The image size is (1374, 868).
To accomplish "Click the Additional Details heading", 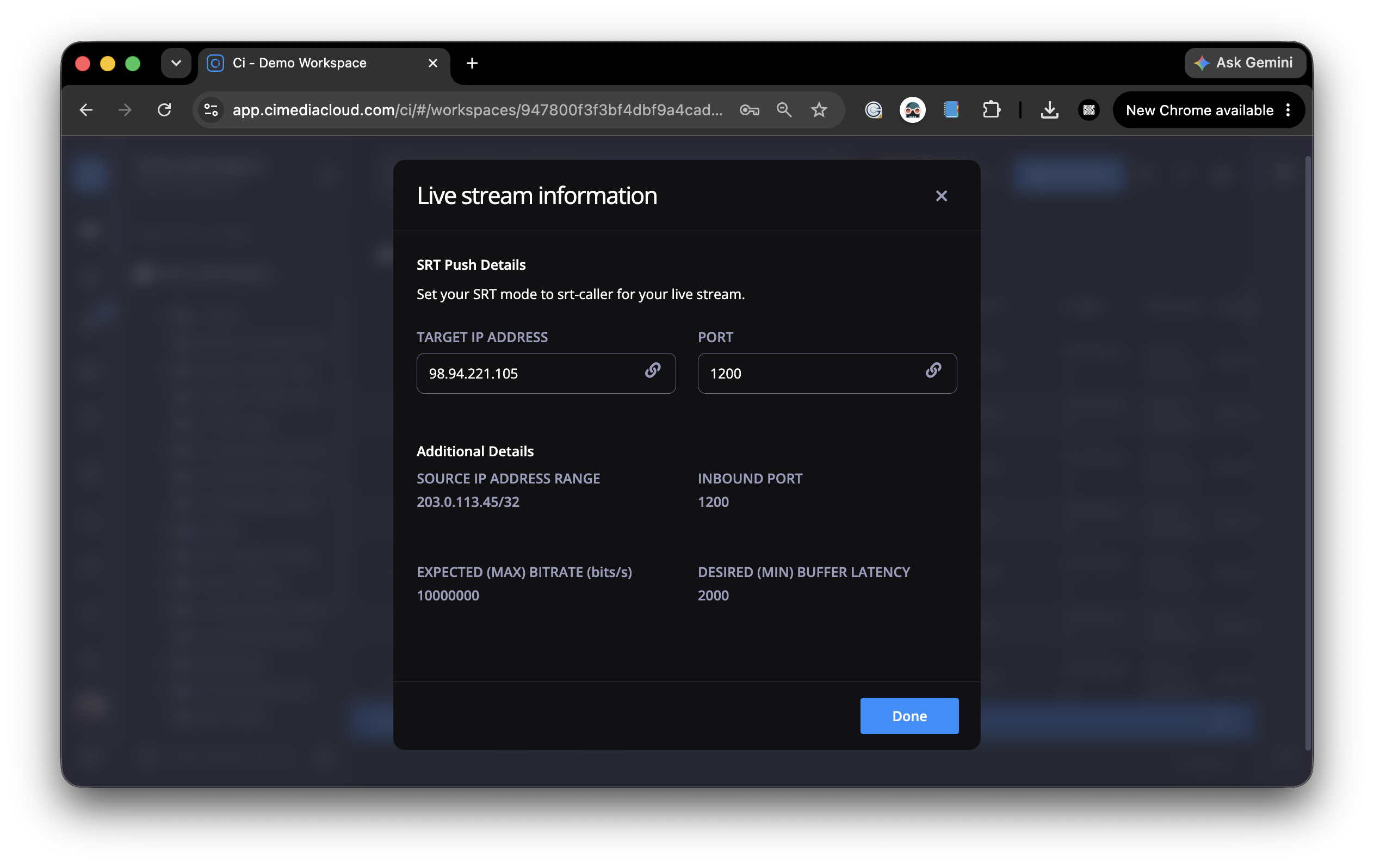I will (475, 451).
